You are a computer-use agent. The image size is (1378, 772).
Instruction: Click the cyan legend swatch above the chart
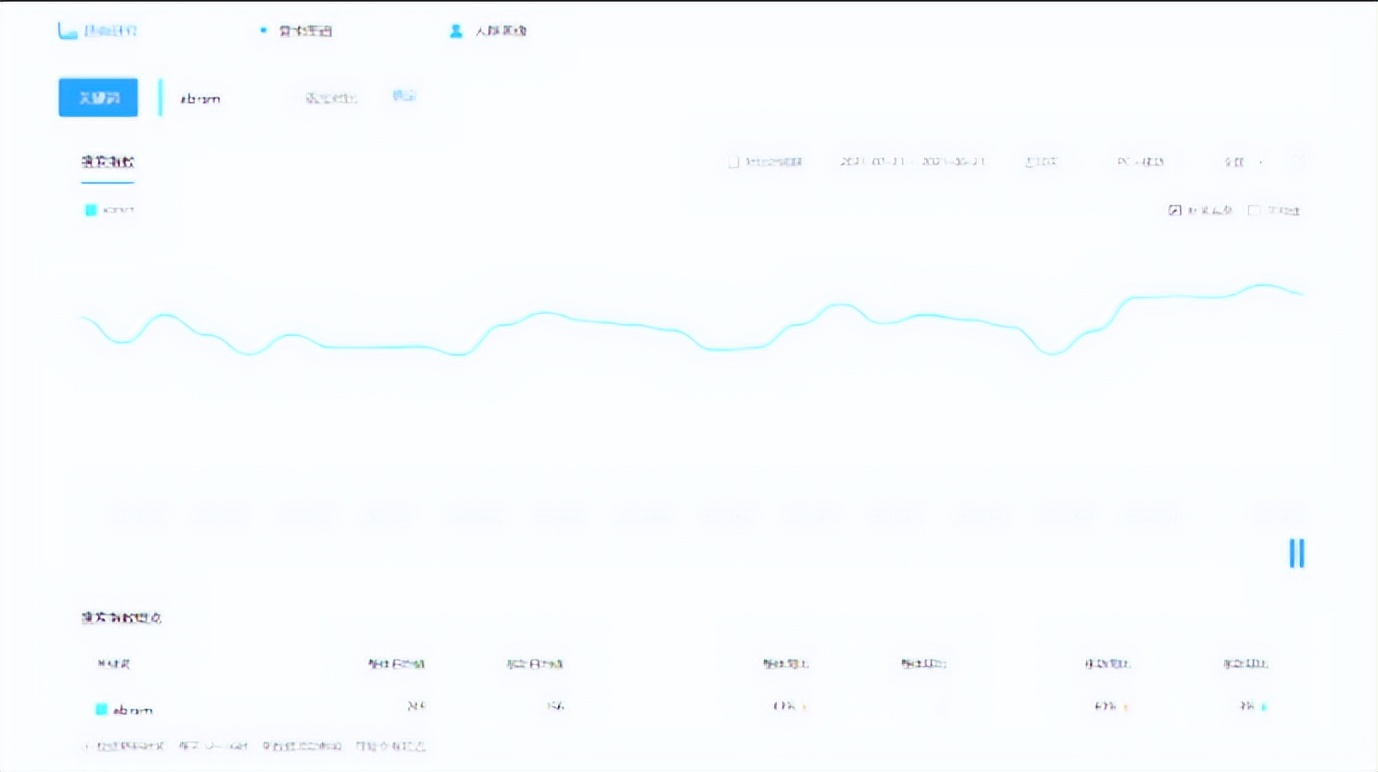[x=91, y=210]
